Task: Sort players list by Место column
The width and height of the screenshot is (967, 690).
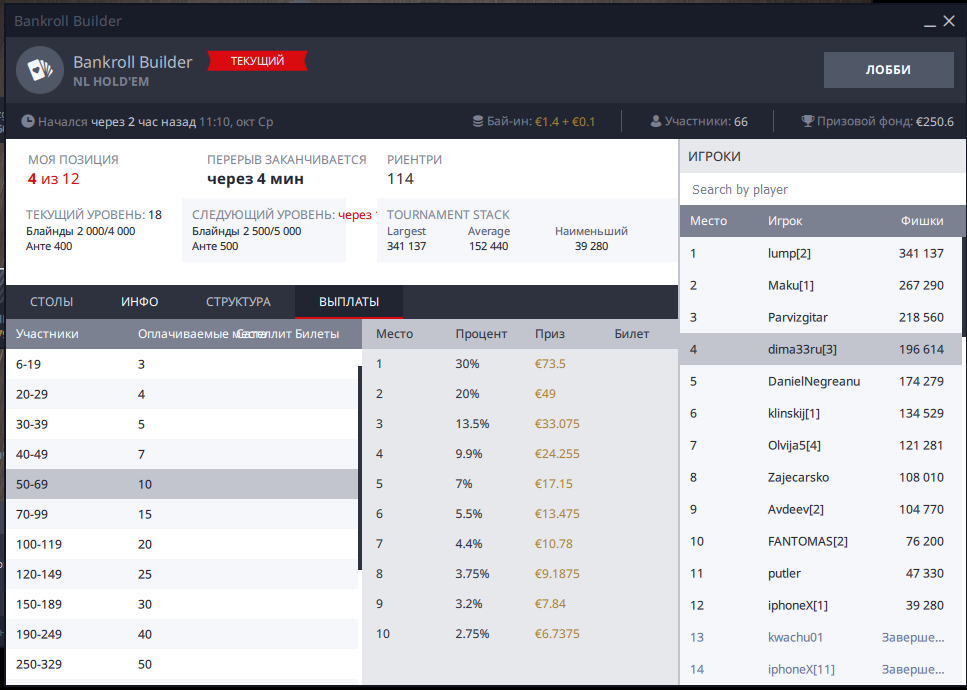Action: point(708,221)
